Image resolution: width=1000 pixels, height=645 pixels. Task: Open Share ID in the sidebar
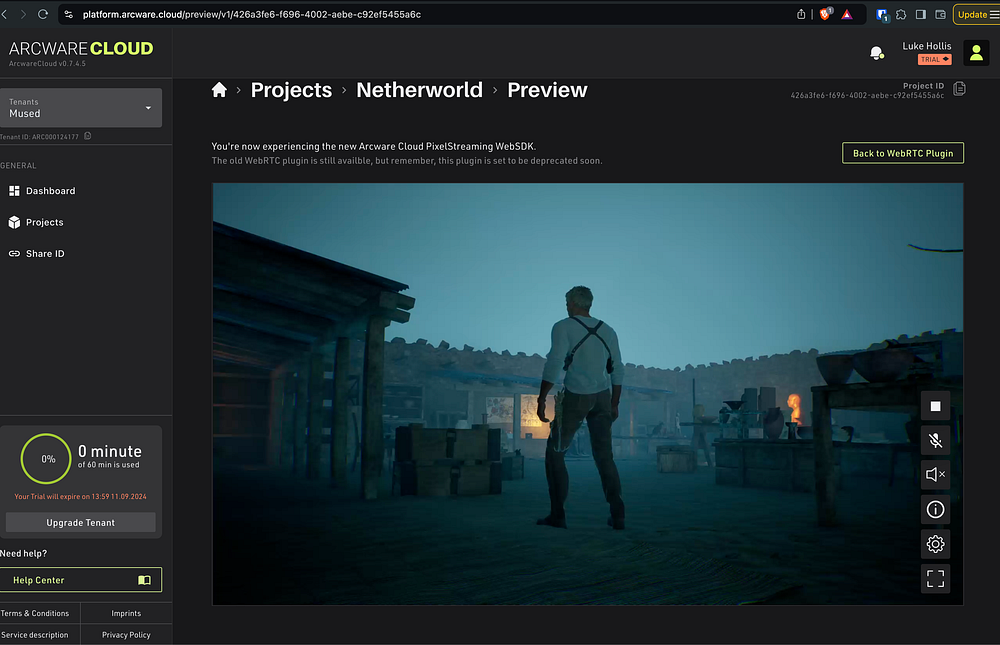click(45, 253)
